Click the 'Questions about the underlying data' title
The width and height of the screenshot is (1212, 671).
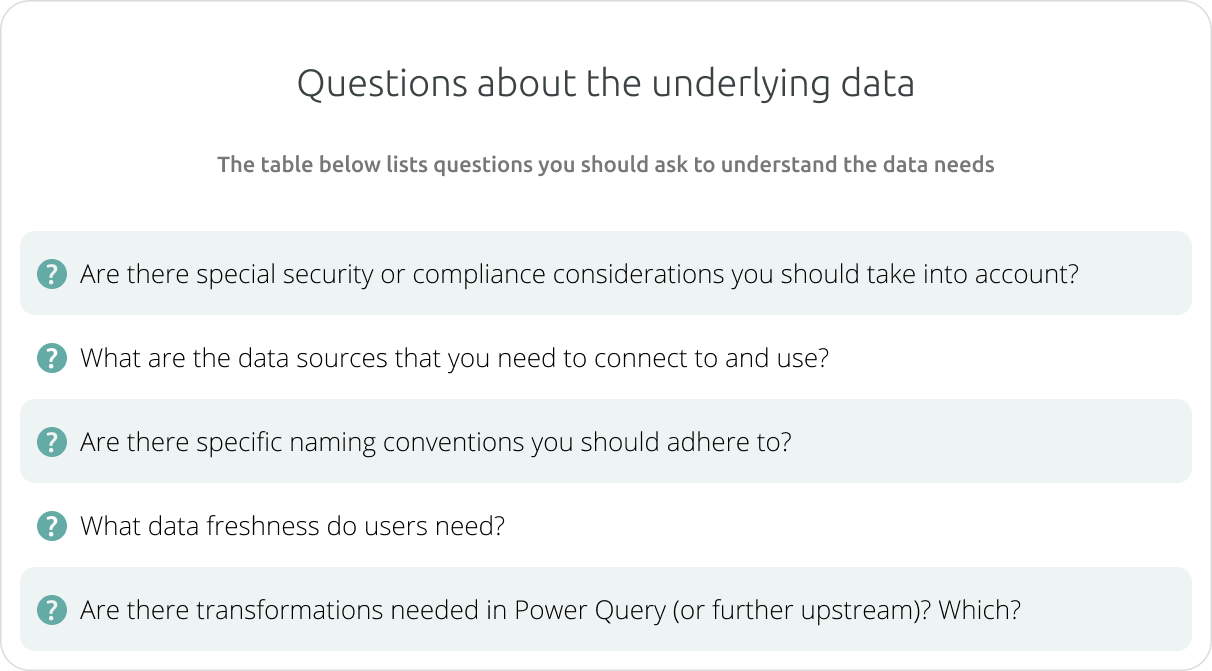tap(606, 84)
